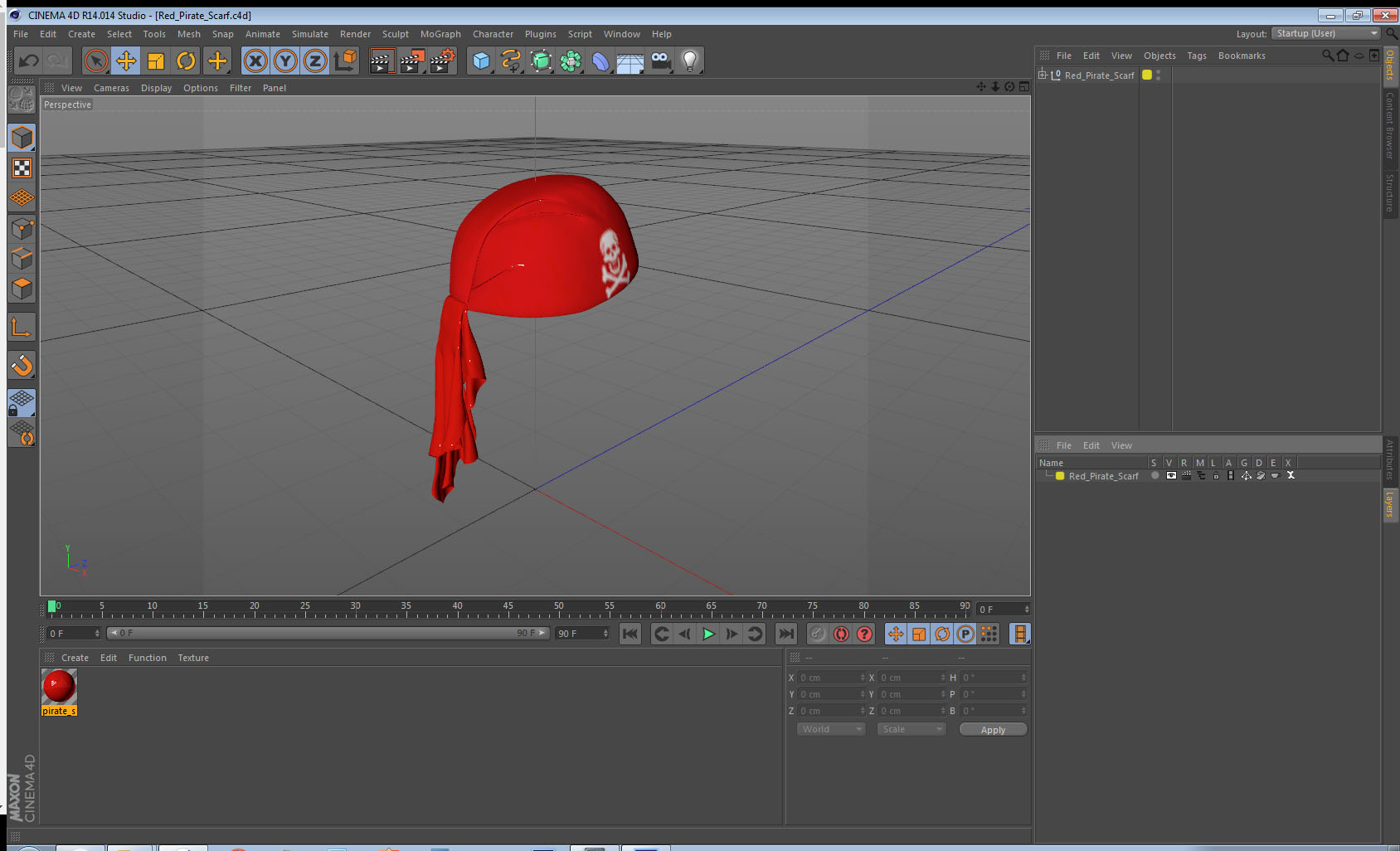Select the Live Selection tool
1400x851 pixels.
coord(96,61)
